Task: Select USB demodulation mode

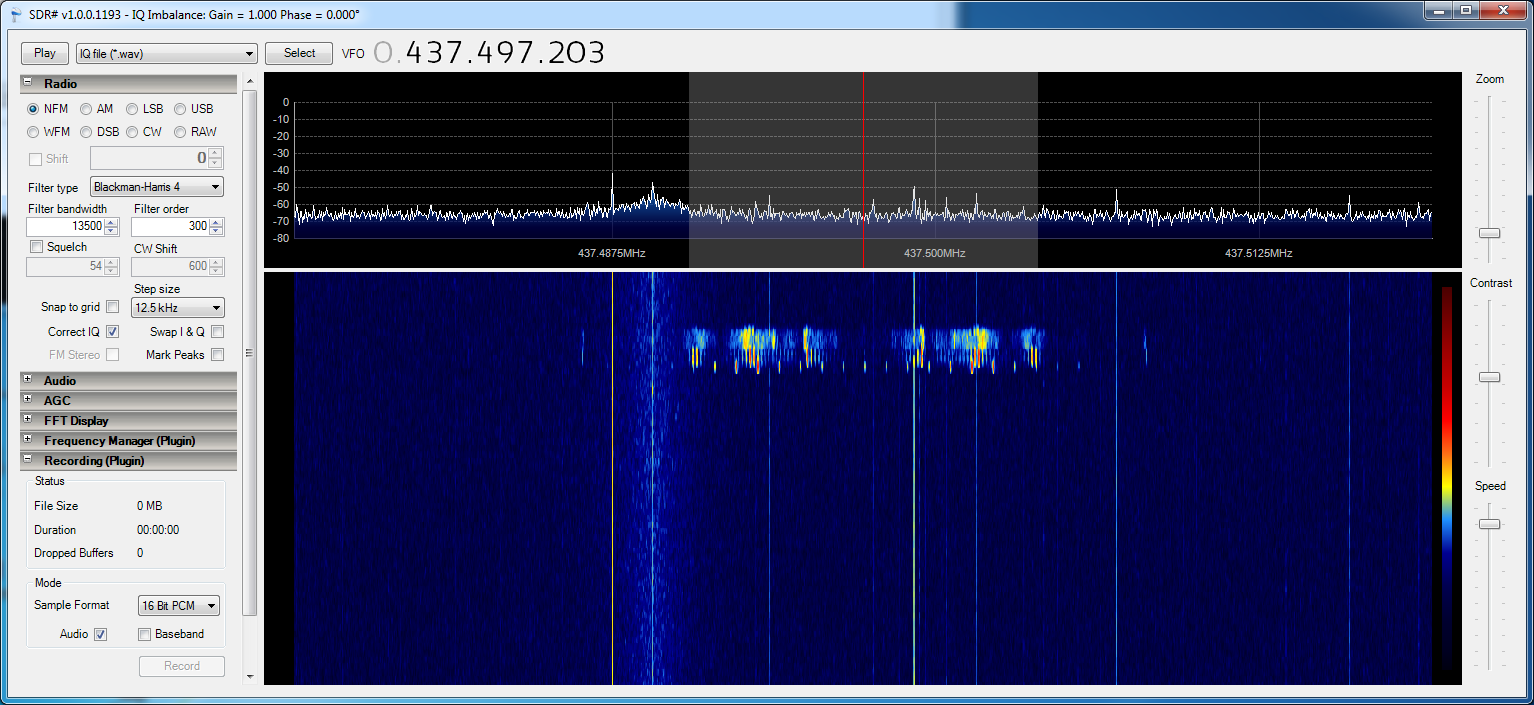Action: [x=181, y=109]
